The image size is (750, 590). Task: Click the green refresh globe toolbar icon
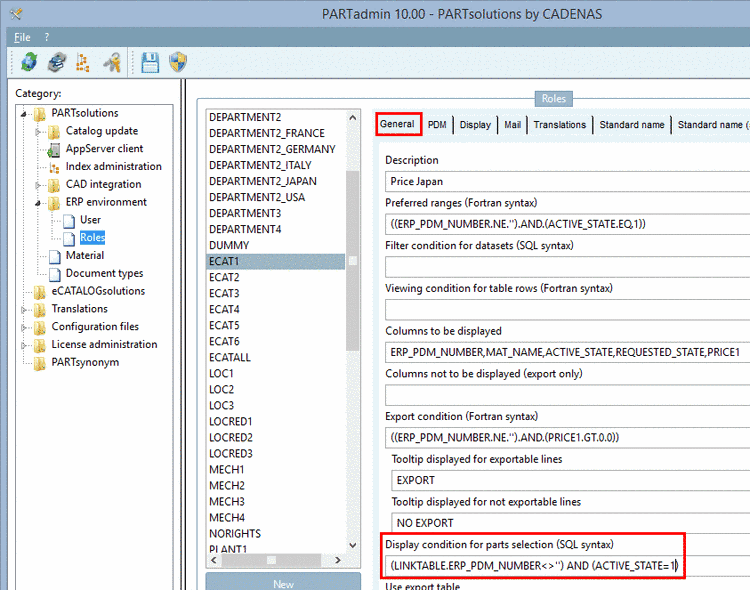[x=29, y=62]
